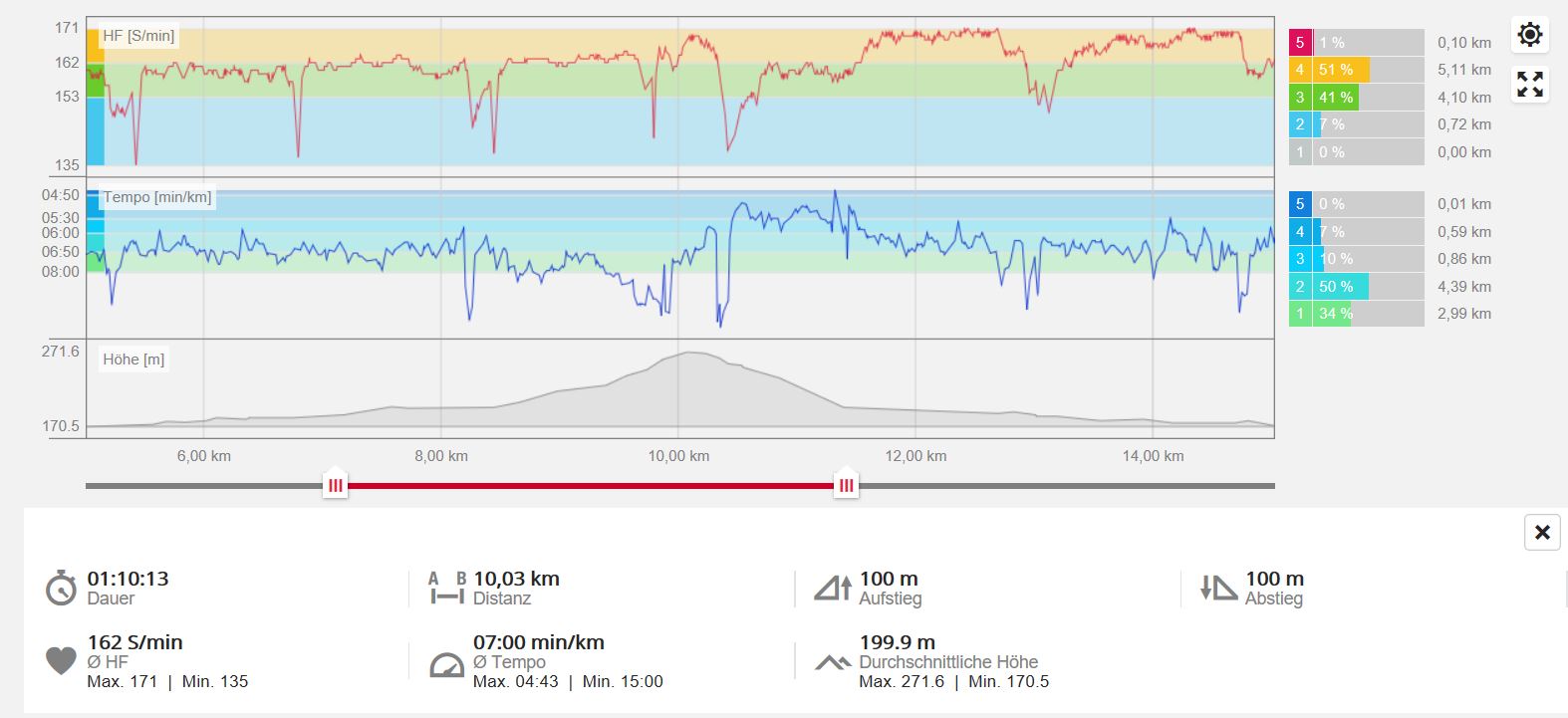The height and width of the screenshot is (718, 1568).
Task: Click the stopwatch Dauer icon
Action: [x=61, y=588]
